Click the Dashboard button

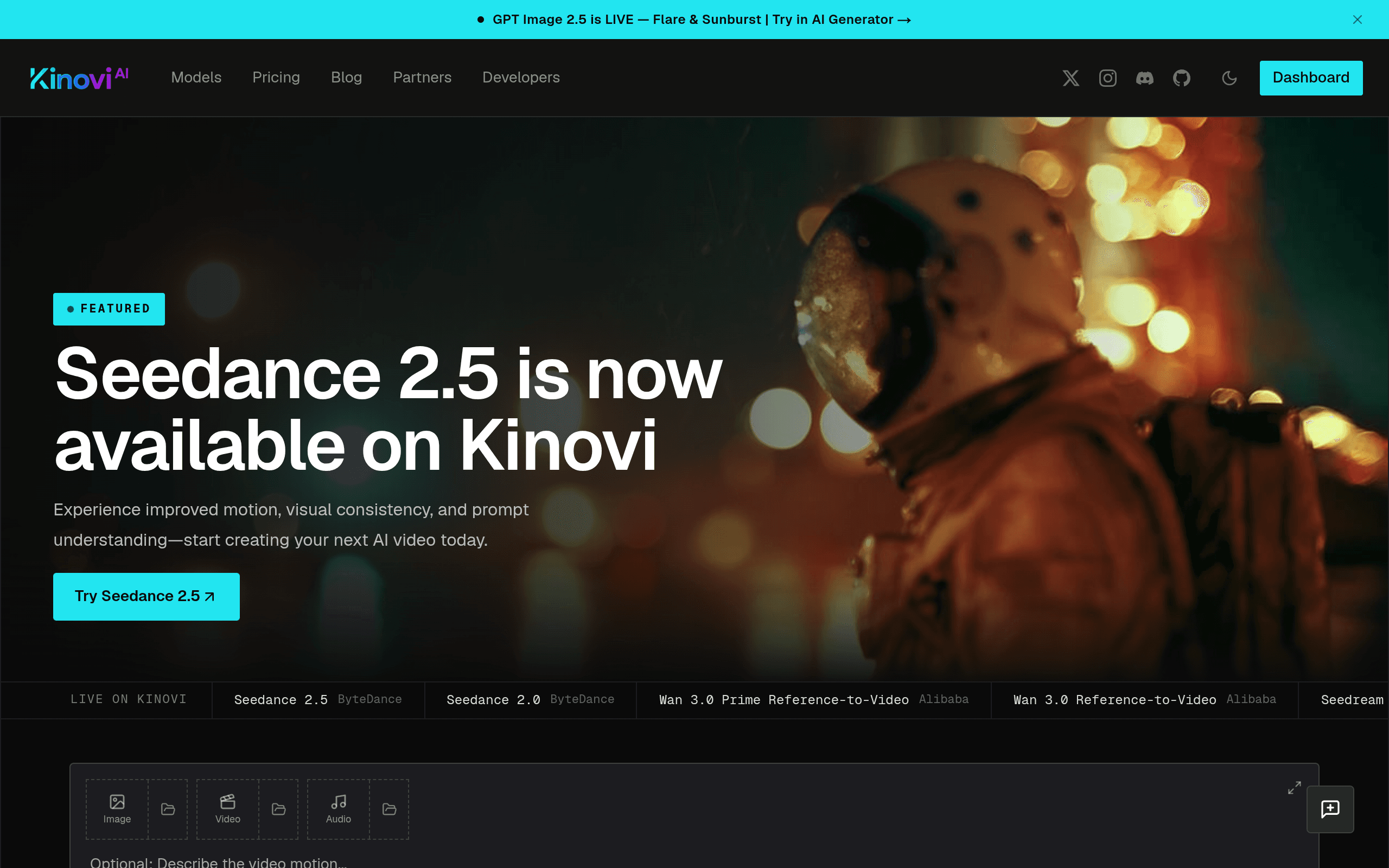coord(1311,78)
